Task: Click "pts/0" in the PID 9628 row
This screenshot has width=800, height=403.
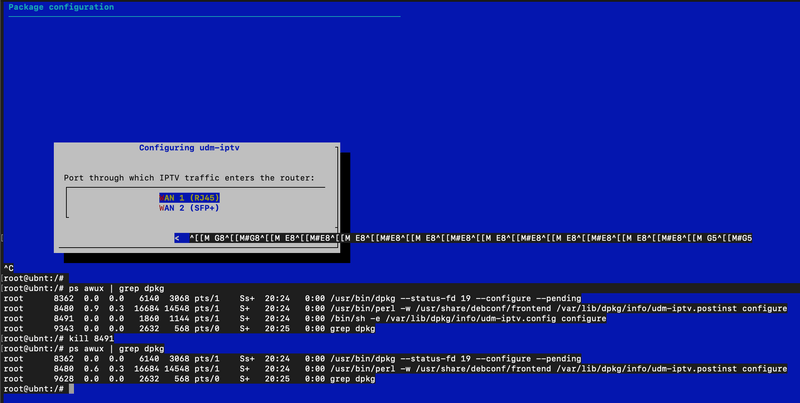Action: point(207,379)
